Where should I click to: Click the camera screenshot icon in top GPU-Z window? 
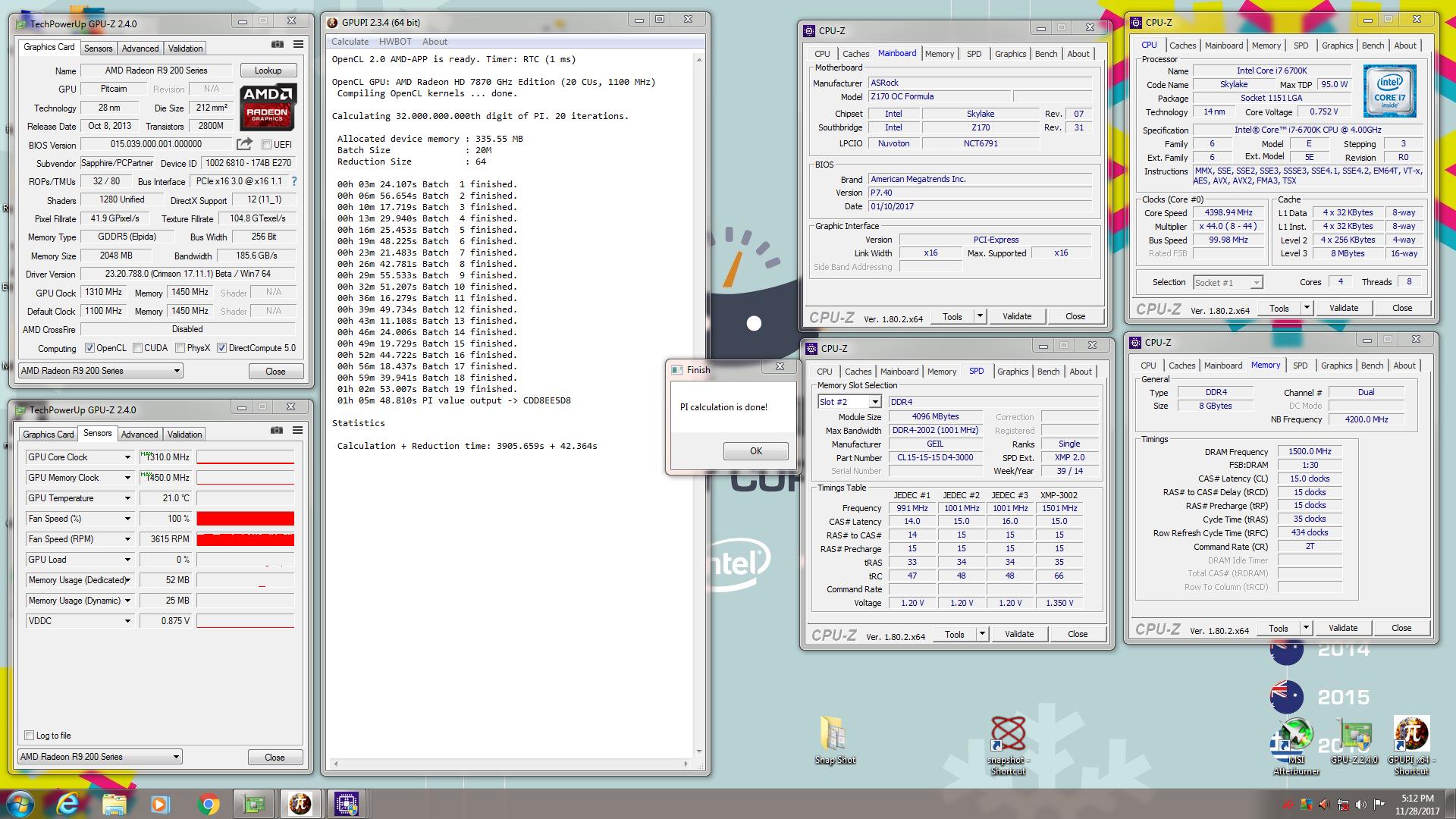coord(278,45)
